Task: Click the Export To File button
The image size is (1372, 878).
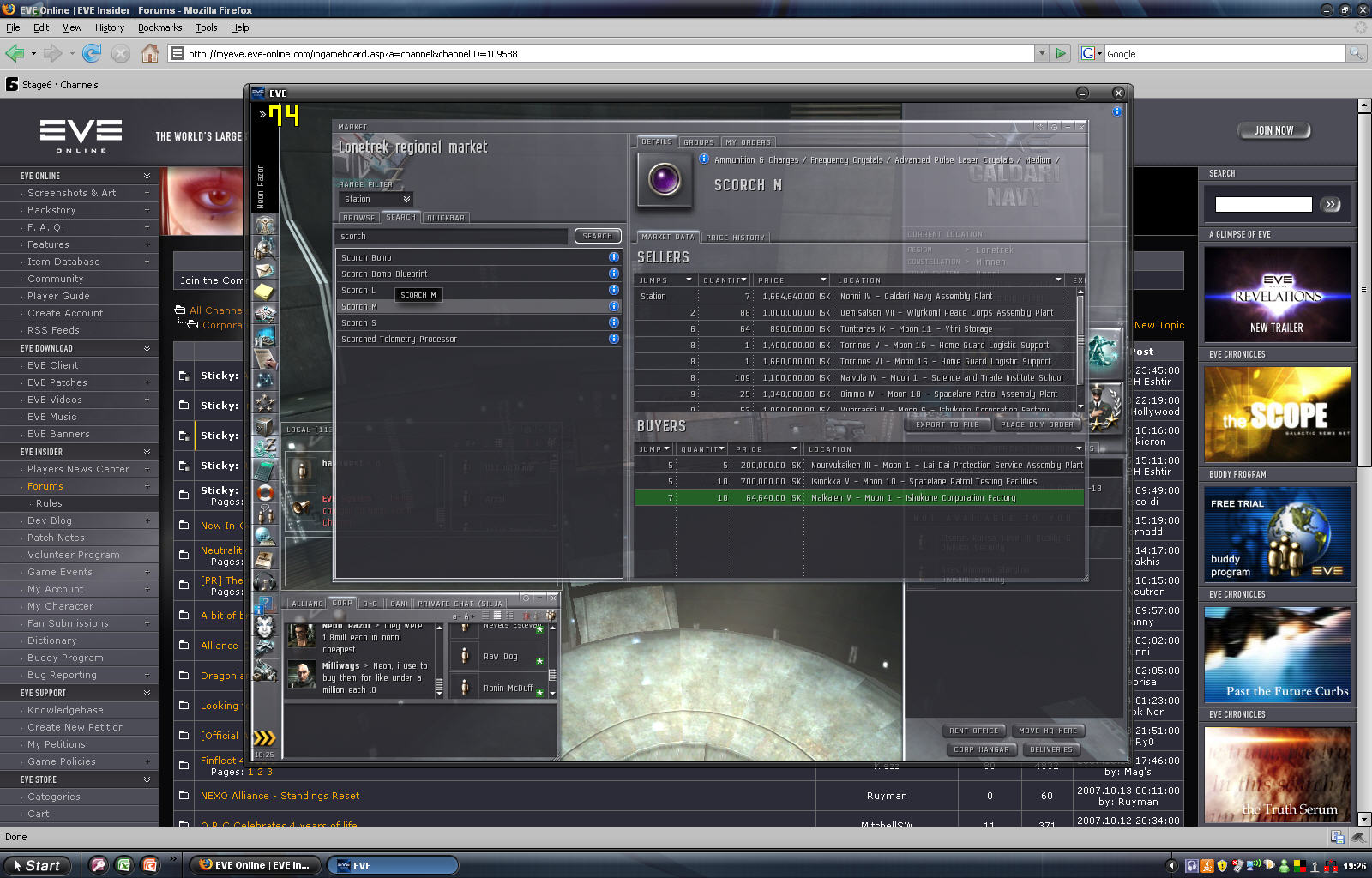Action: (x=947, y=424)
